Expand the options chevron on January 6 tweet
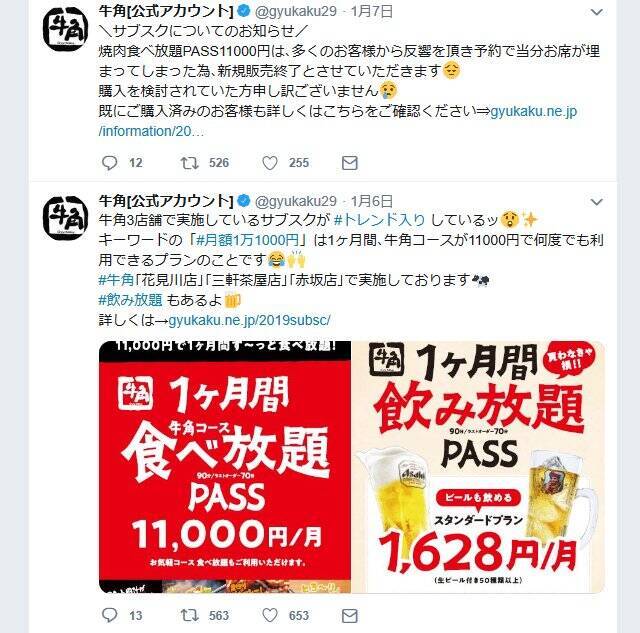The height and width of the screenshot is (633, 640). (x=597, y=202)
